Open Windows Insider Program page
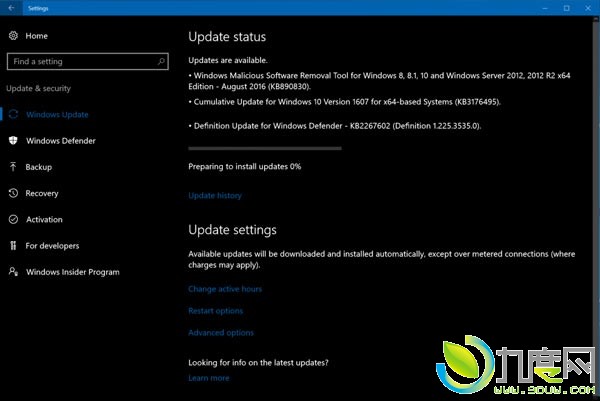600x401 pixels. [73, 272]
